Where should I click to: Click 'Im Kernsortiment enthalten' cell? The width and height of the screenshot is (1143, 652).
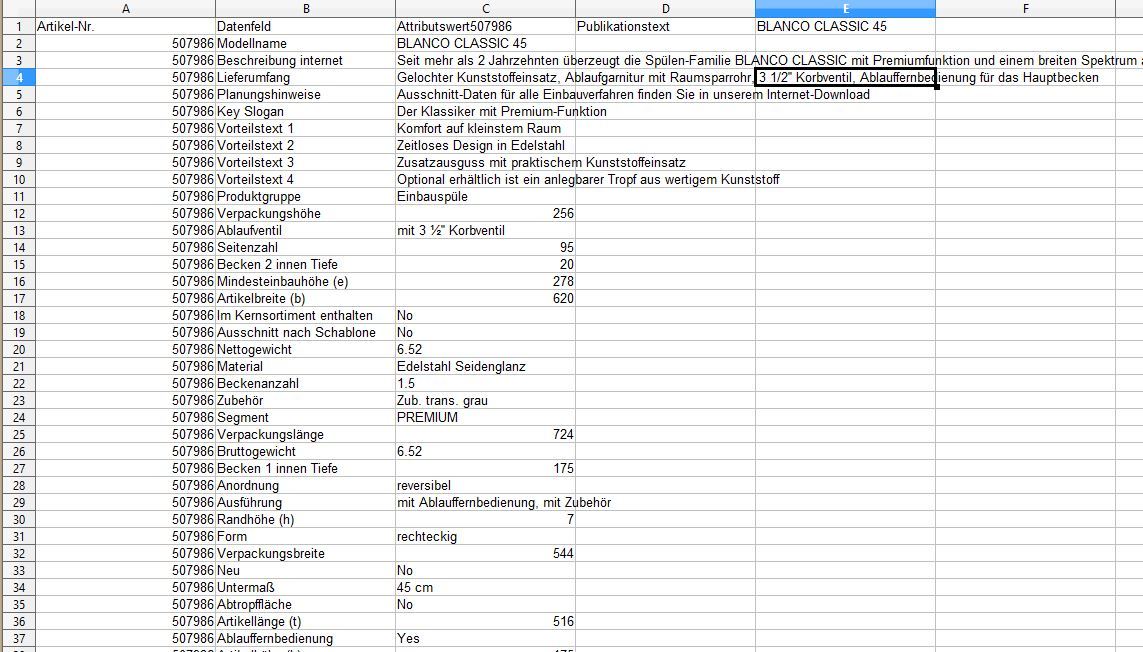[305, 316]
